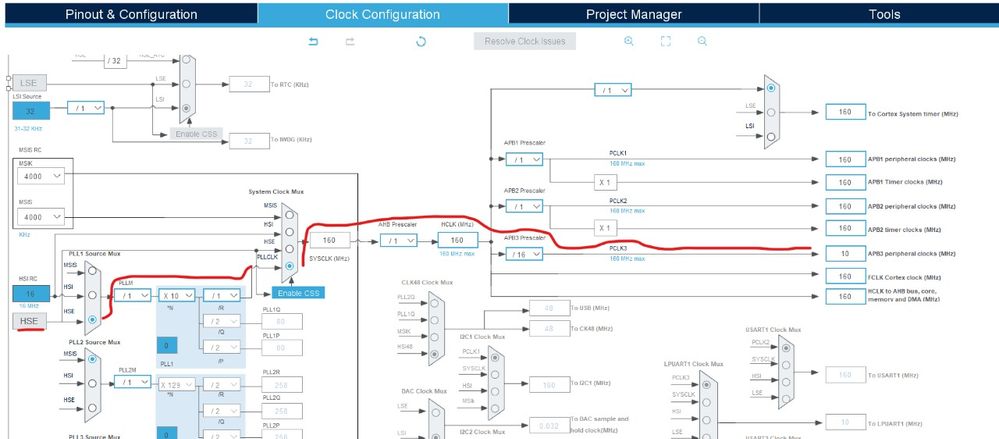
Task: Click the undo arrow icon
Action: point(313,41)
